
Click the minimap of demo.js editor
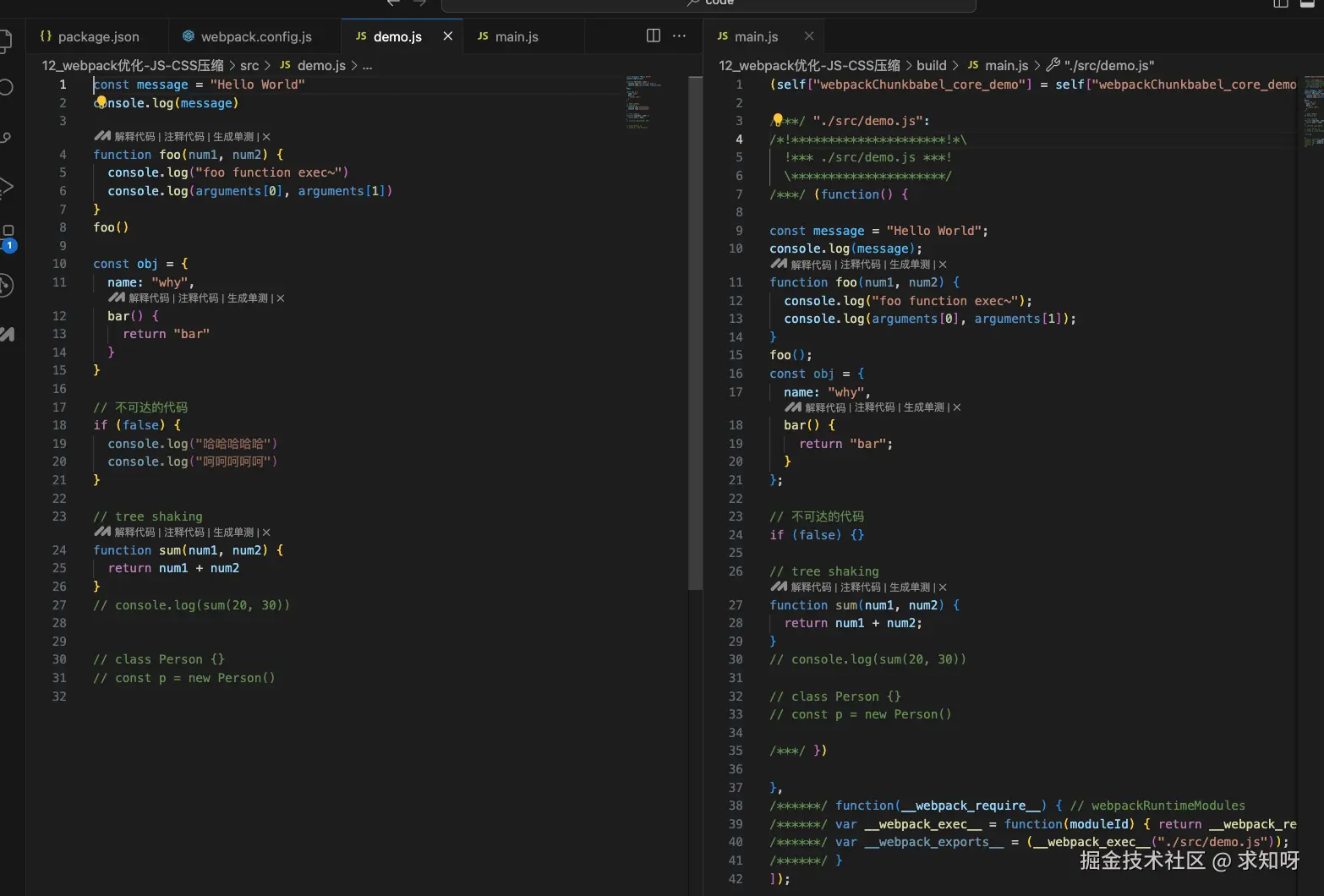[644, 101]
